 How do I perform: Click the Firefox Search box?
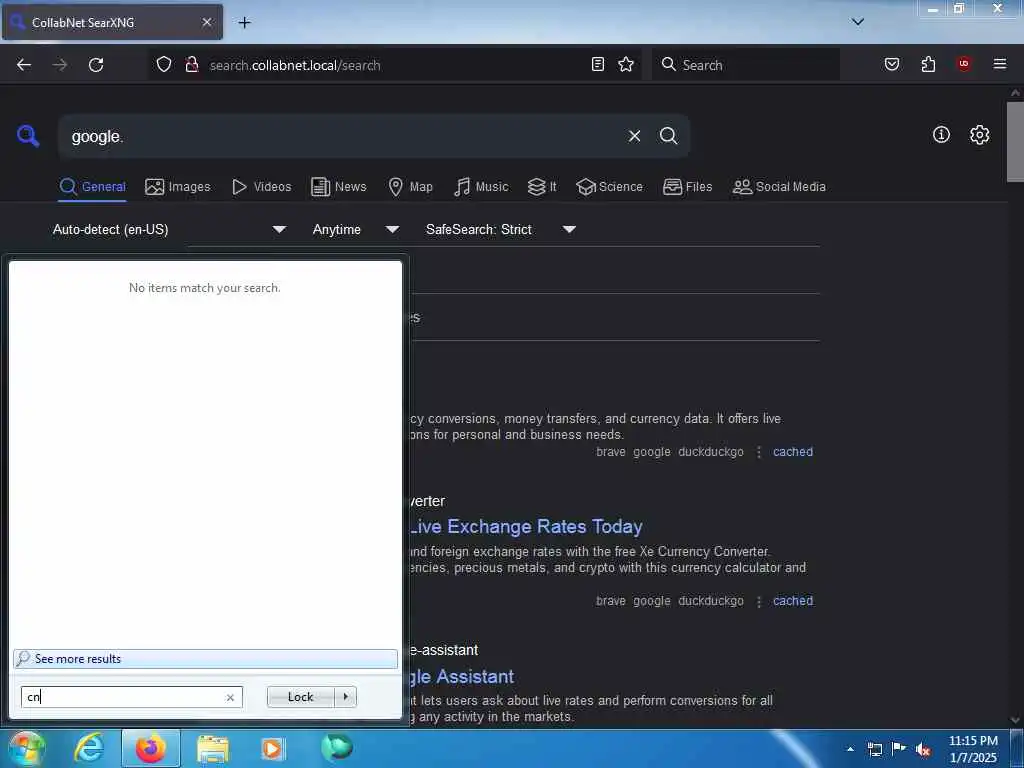pyautogui.click(x=746, y=64)
